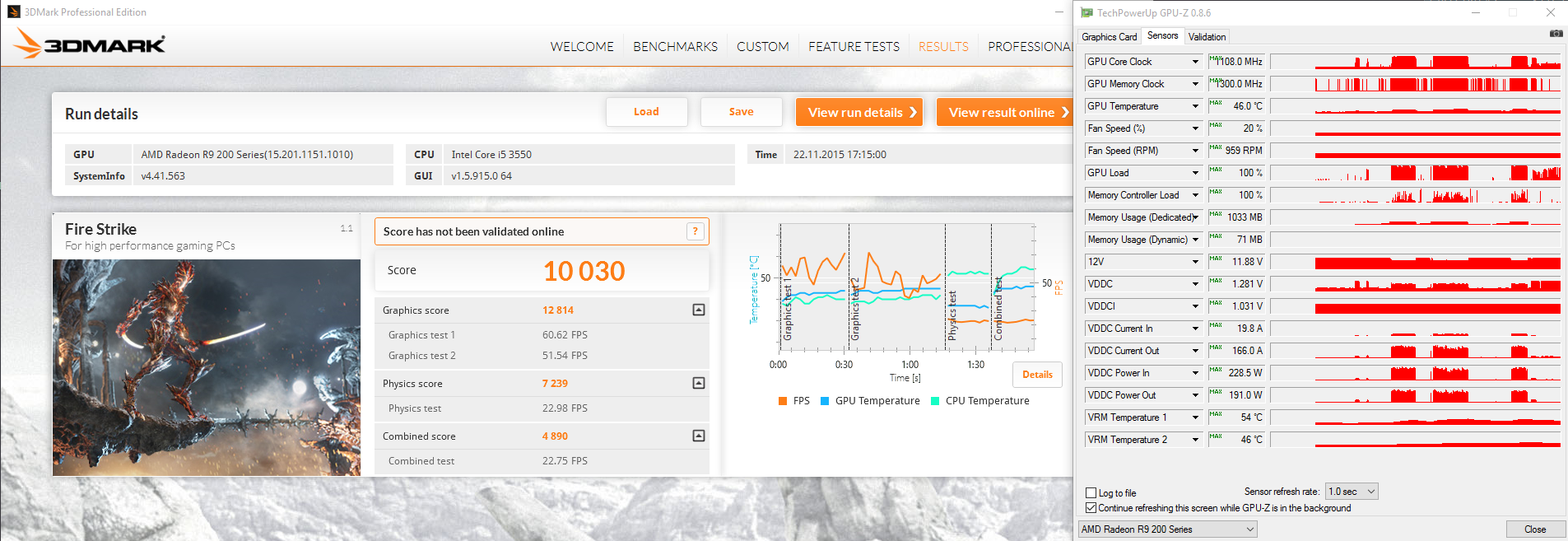Click Physics score value 7 239
Screen dimensions: 1568x541
click(555, 384)
